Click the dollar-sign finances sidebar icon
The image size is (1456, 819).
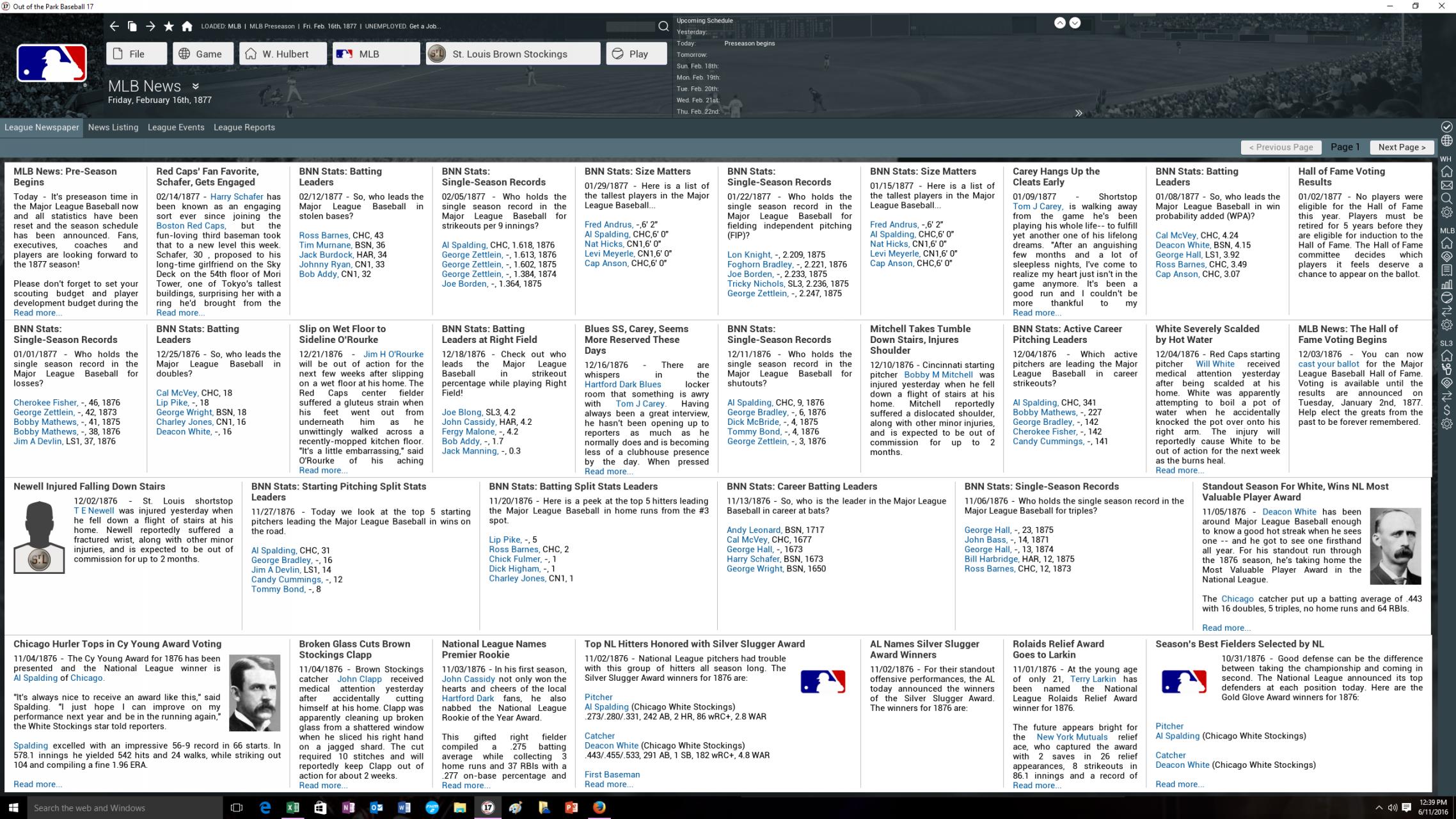1446,409
